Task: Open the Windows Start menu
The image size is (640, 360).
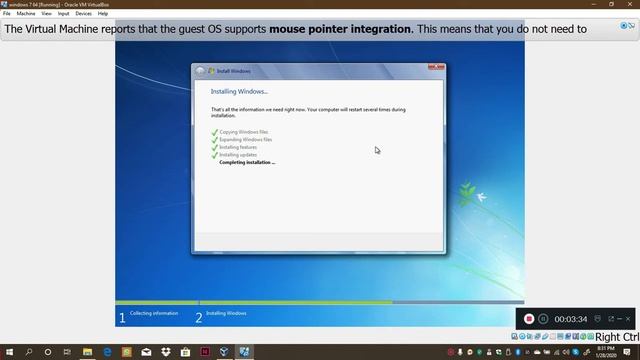Action: (9, 352)
